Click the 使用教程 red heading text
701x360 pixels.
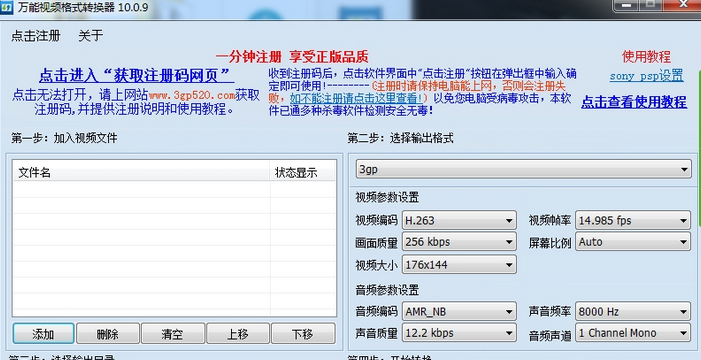646,57
